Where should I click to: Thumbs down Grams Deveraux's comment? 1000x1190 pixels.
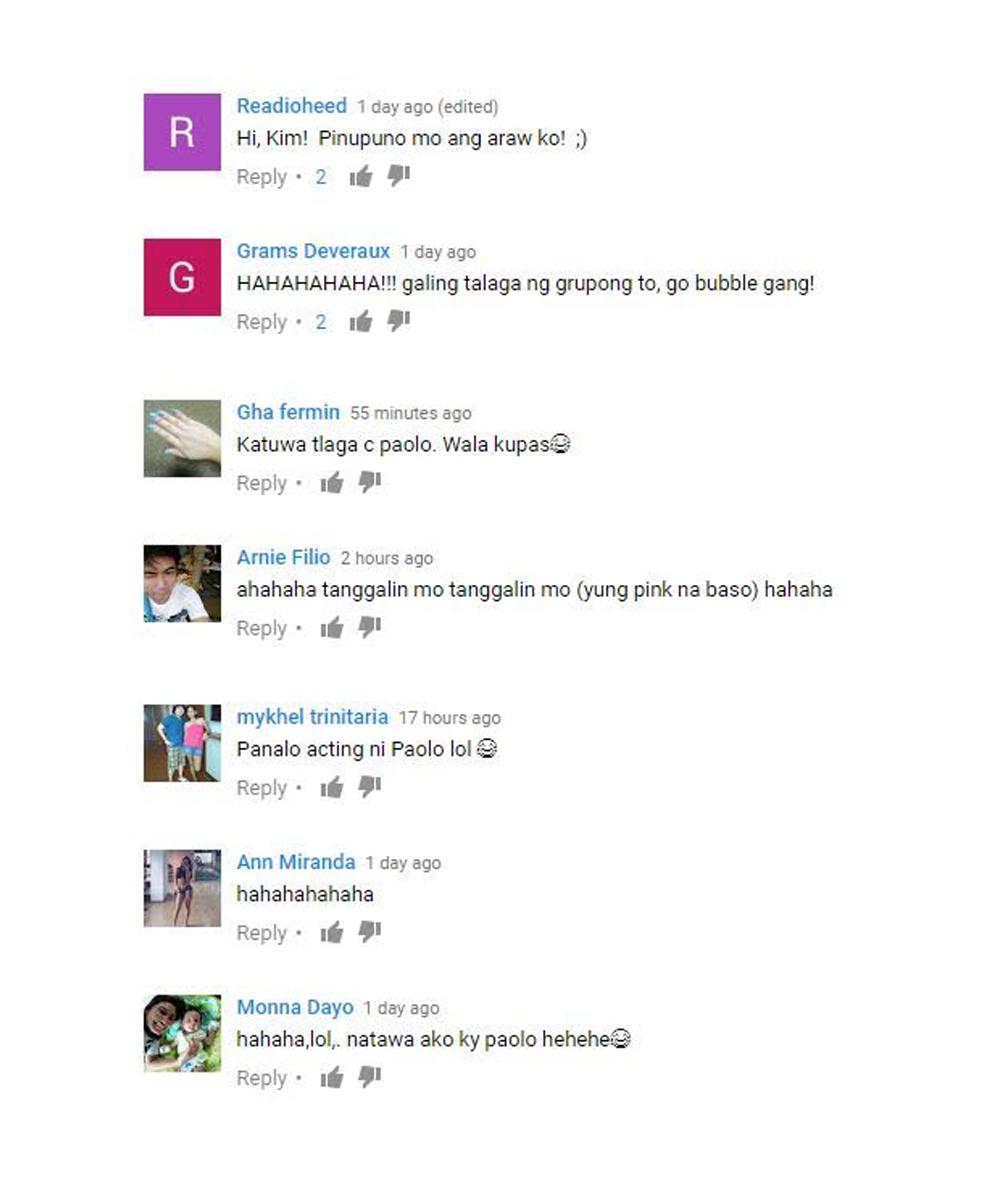click(398, 321)
